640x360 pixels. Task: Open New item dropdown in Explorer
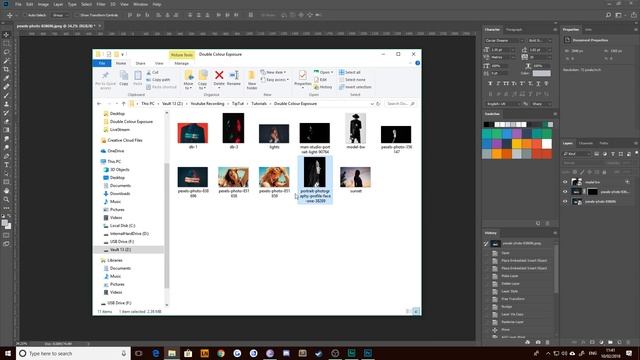[273, 72]
